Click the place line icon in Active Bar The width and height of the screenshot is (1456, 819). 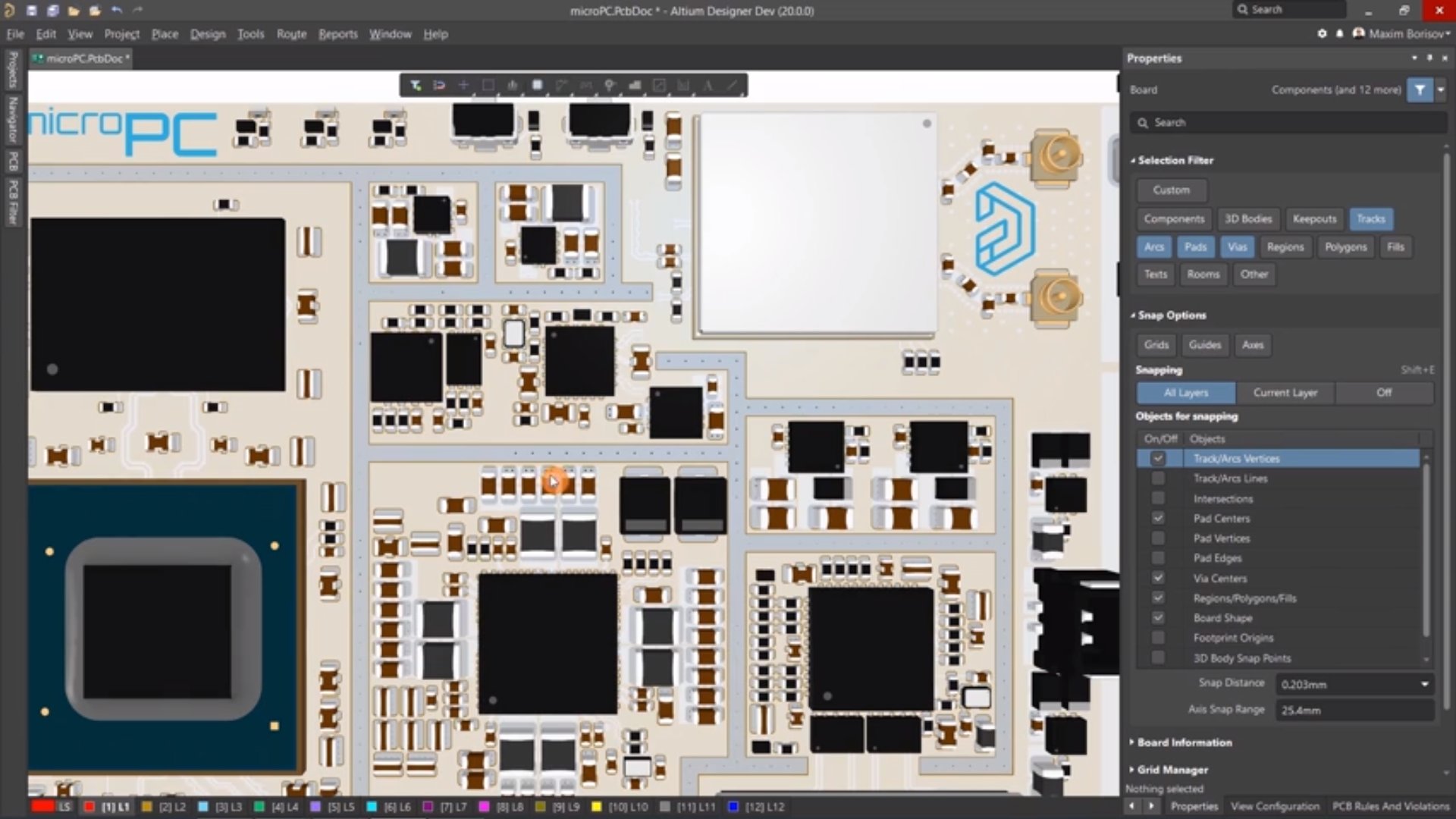732,85
